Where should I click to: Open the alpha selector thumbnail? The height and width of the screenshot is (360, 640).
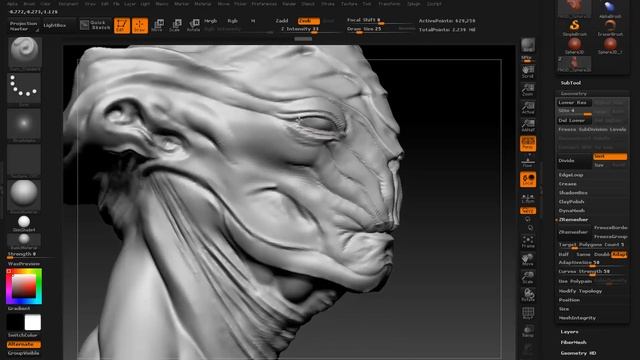coord(24,124)
